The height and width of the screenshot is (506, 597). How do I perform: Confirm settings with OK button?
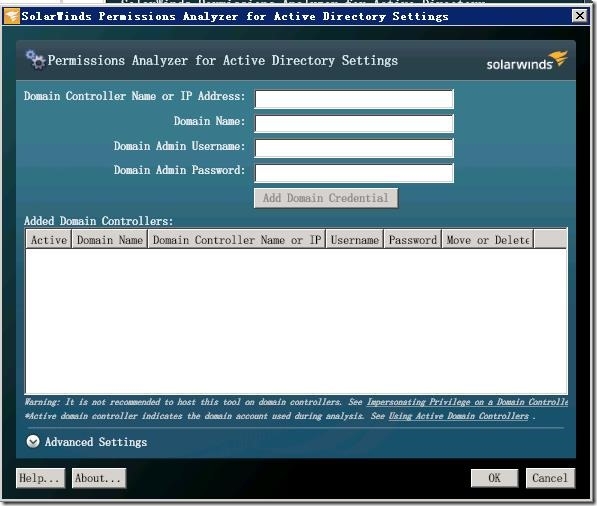494,478
